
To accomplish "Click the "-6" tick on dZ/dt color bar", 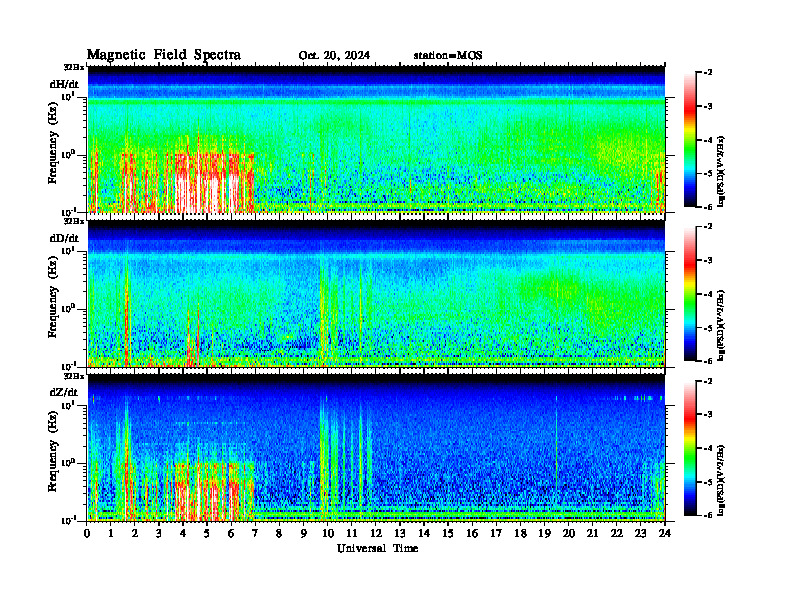I will point(708,515).
